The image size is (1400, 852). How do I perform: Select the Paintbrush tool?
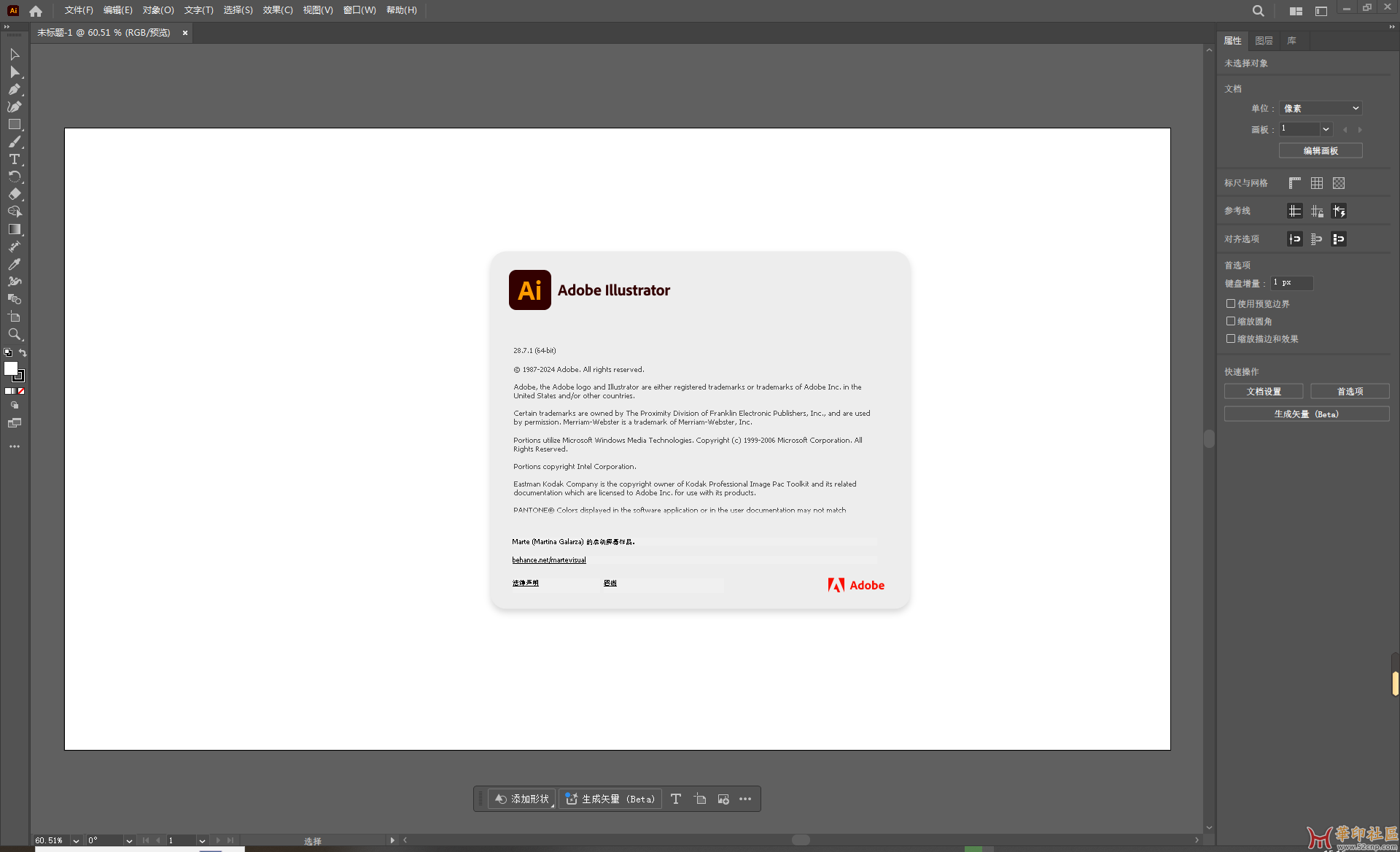click(x=14, y=142)
